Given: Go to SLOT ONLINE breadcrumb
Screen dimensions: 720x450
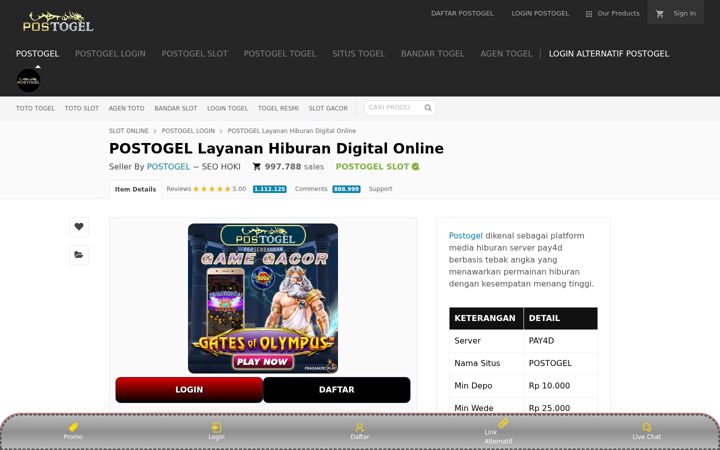Looking at the screenshot, I should (x=129, y=131).
